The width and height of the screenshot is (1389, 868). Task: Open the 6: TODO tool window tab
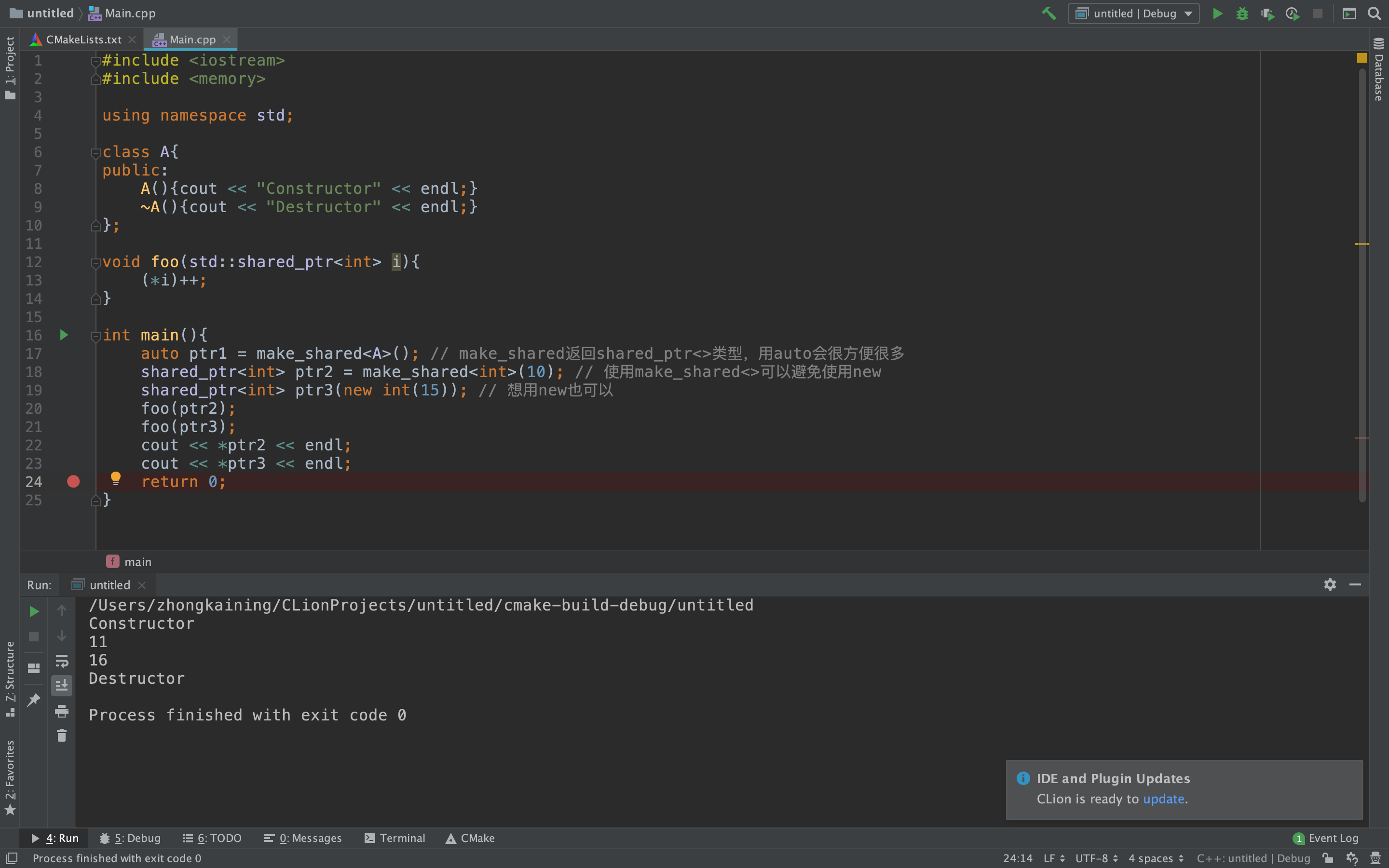[212, 838]
